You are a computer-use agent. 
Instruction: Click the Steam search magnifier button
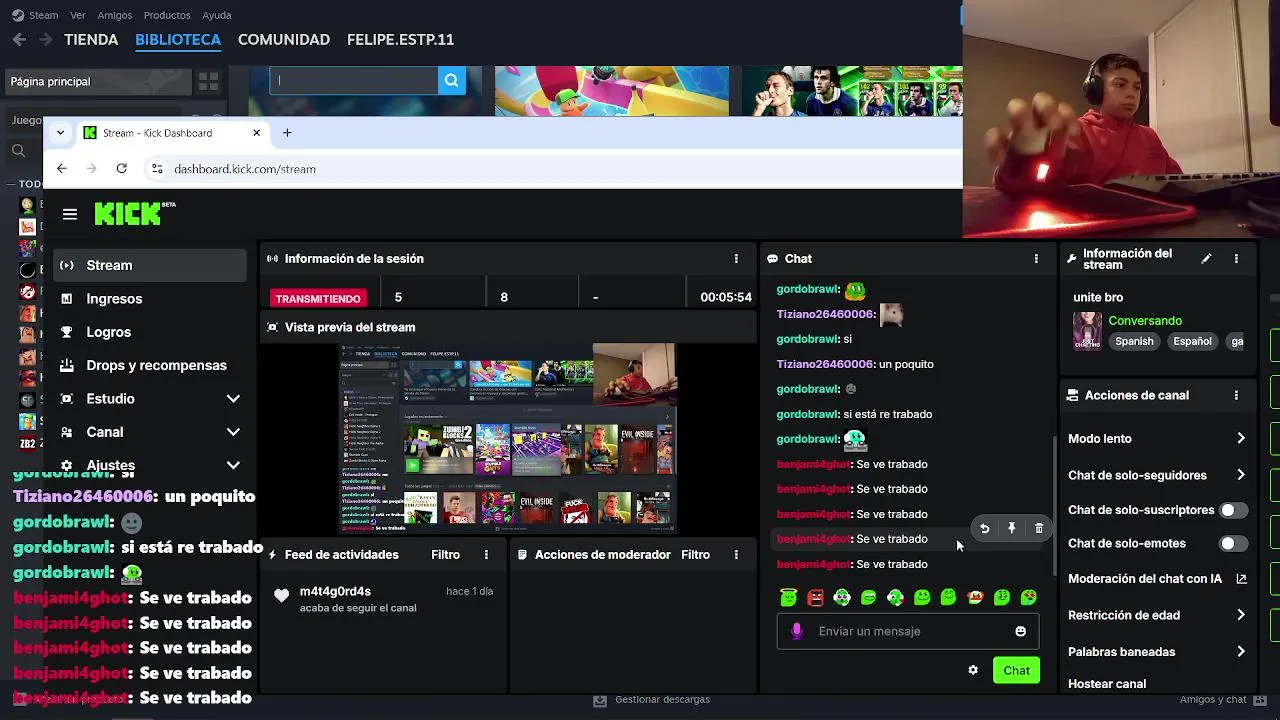pyautogui.click(x=451, y=81)
